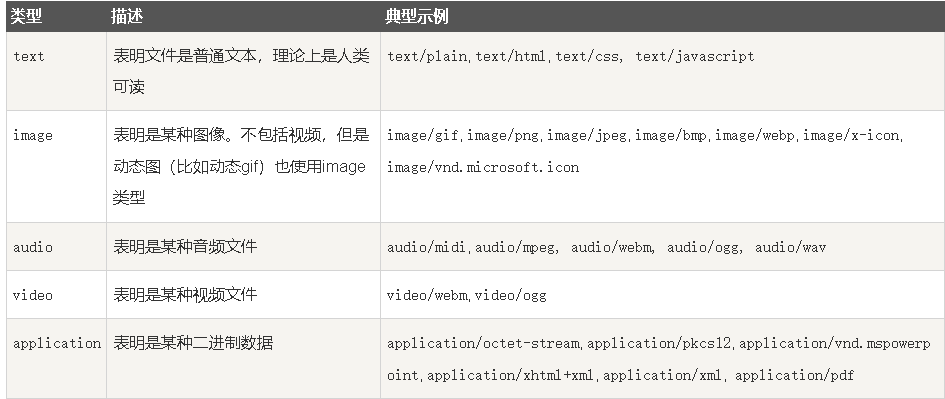Click the text/html example
The width and height of the screenshot is (945, 399).
(510, 57)
